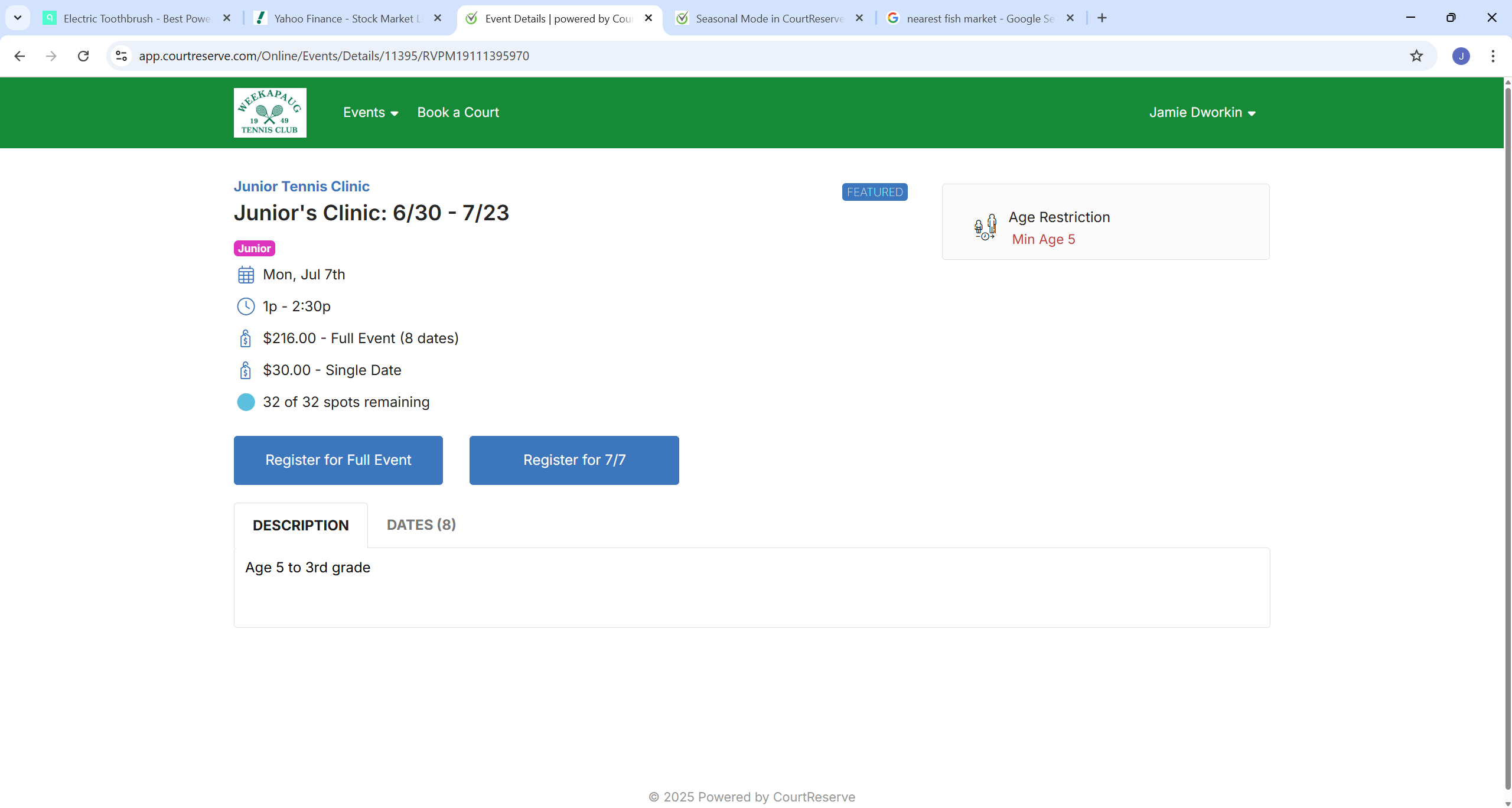Screen dimensions: 1512x808
Task: Click the $30.00 - Single Date text
Action: tap(332, 370)
